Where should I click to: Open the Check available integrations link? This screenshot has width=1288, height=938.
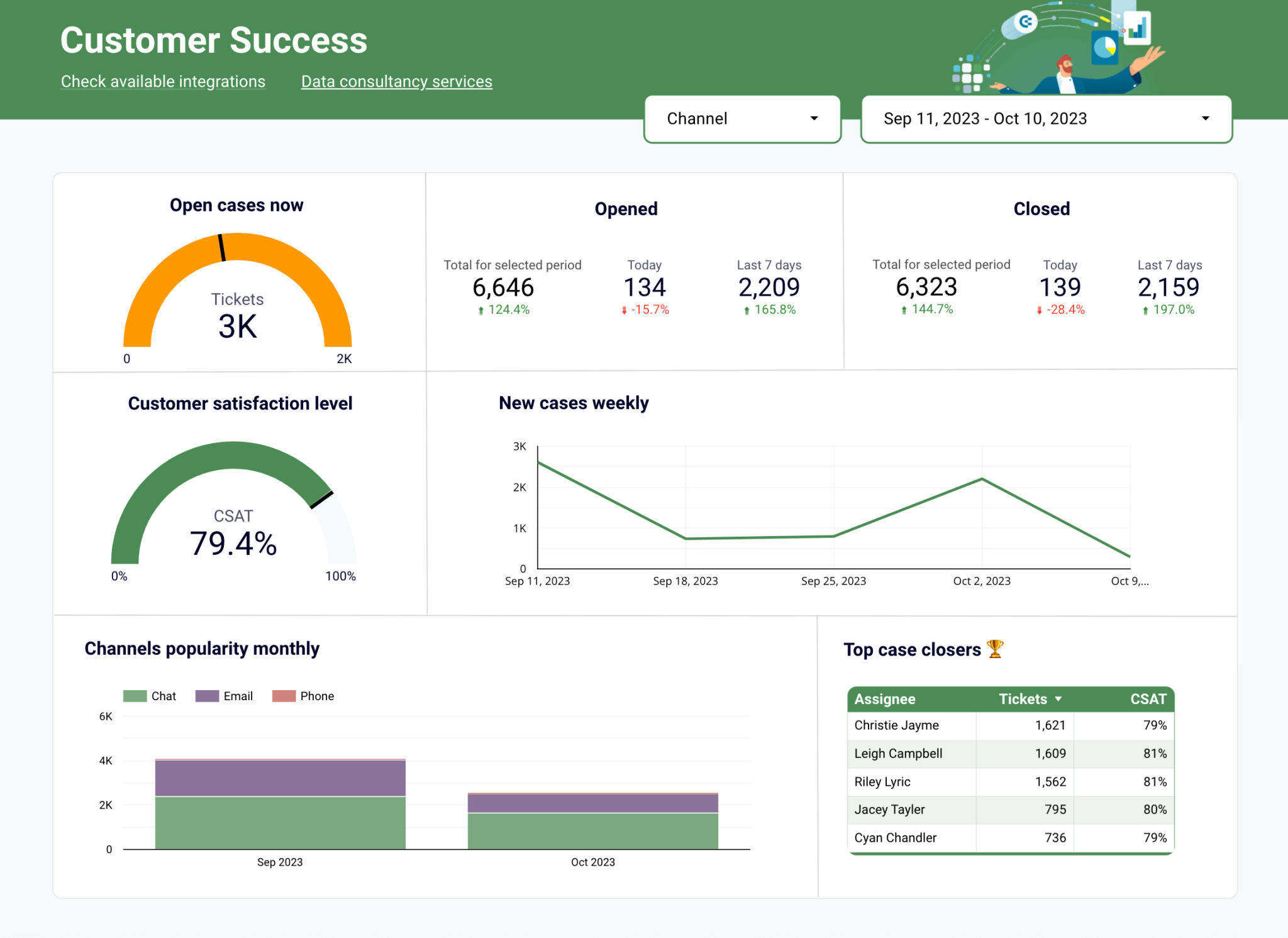(163, 81)
